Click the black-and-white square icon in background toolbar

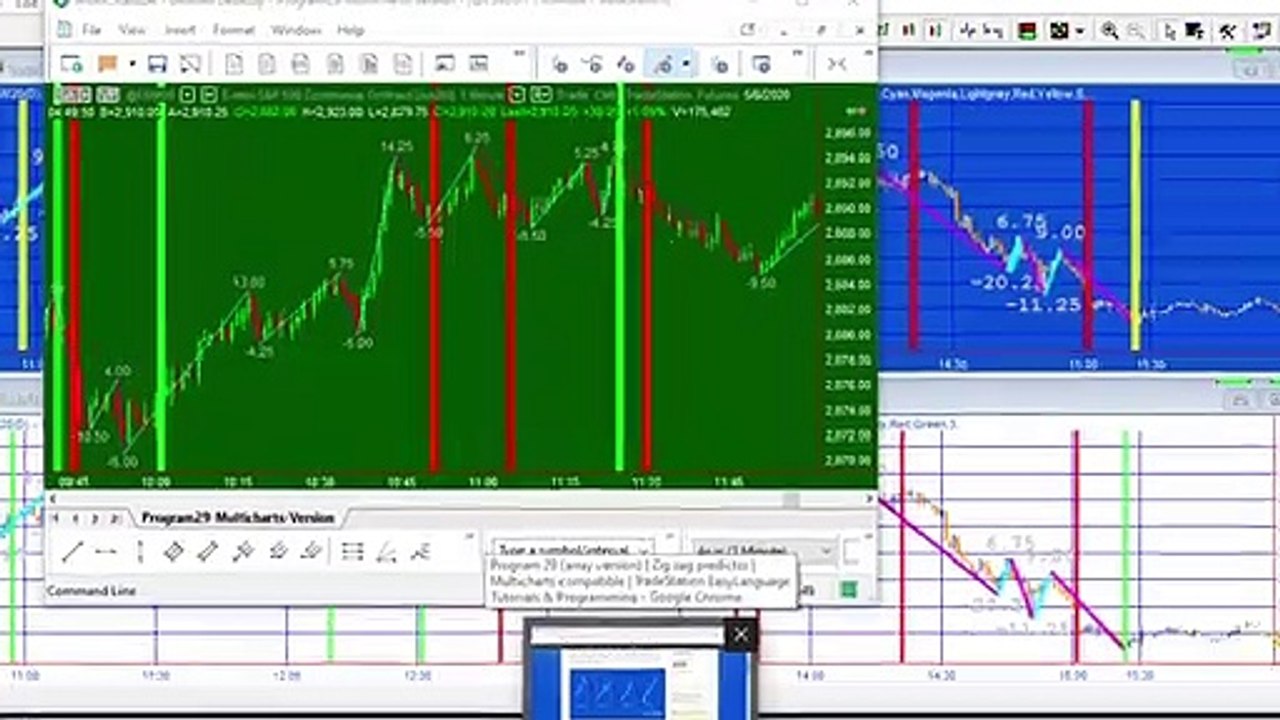[x=1059, y=31]
